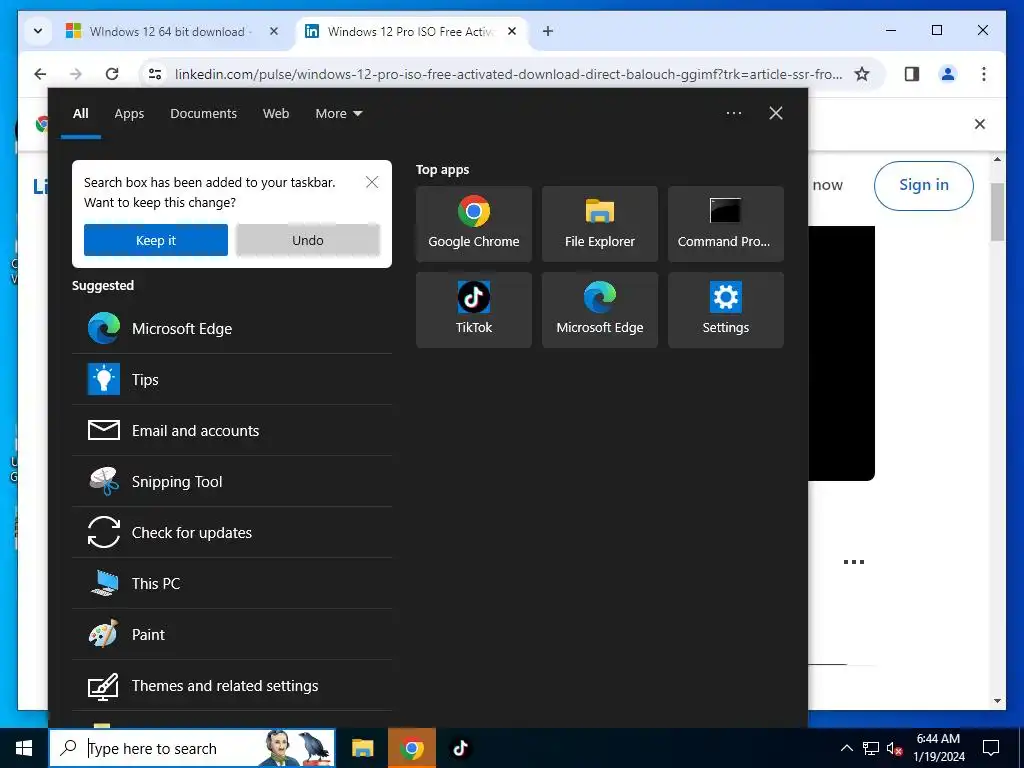Open Microsoft Edge tile in Top apps

tap(600, 310)
